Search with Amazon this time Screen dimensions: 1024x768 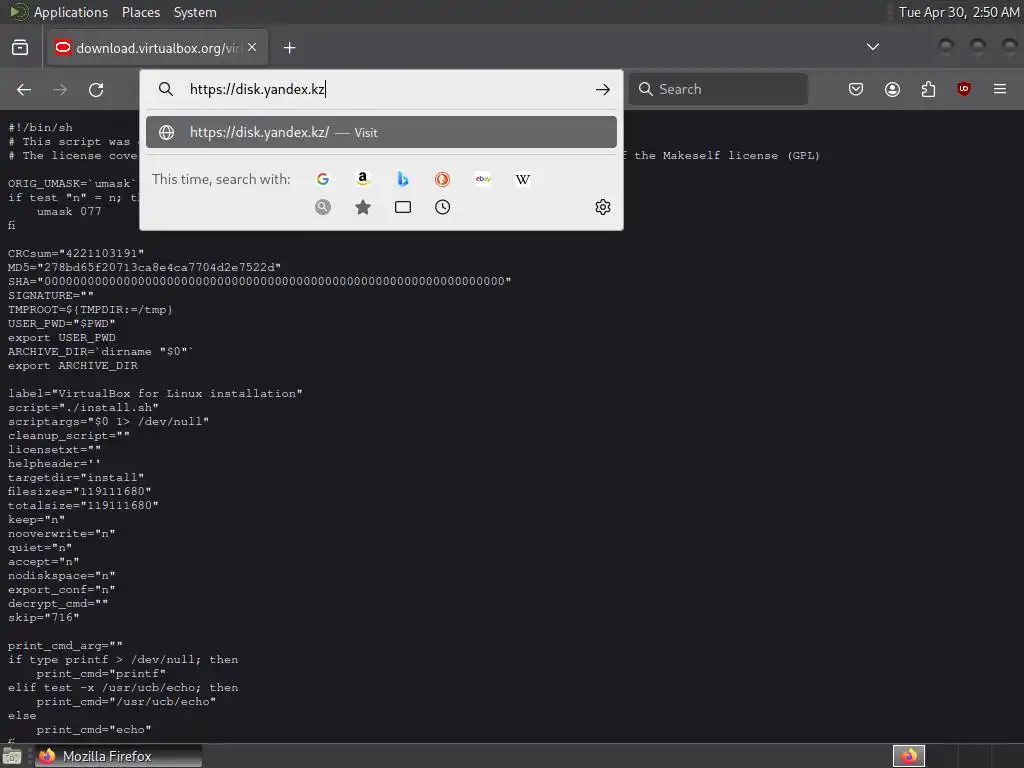point(363,179)
